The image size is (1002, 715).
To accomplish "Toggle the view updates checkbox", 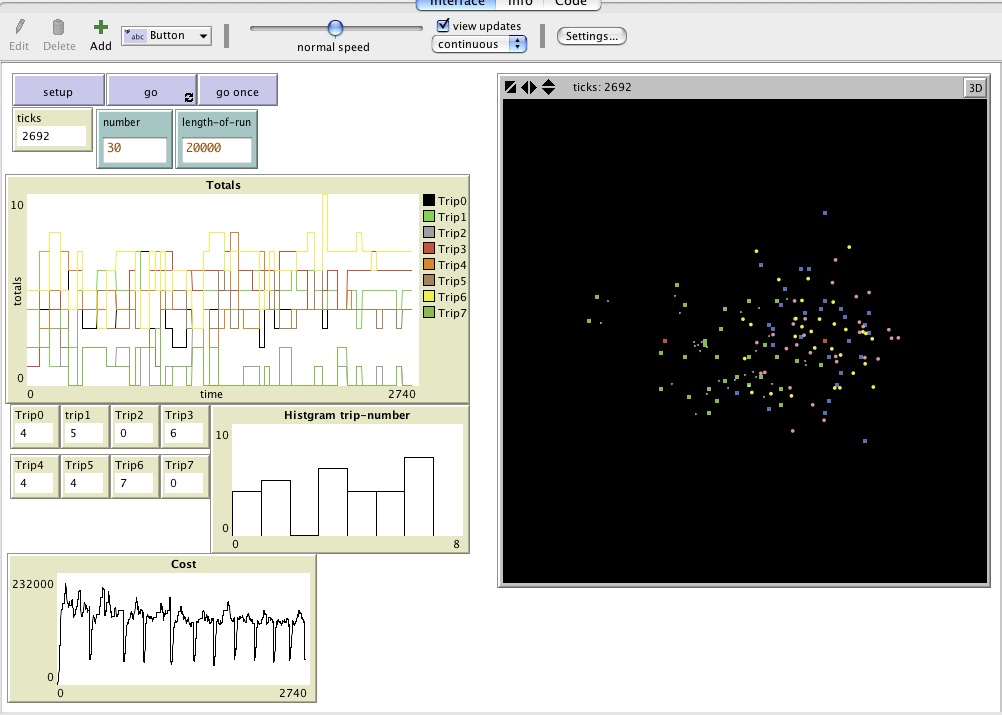I will click(x=443, y=26).
